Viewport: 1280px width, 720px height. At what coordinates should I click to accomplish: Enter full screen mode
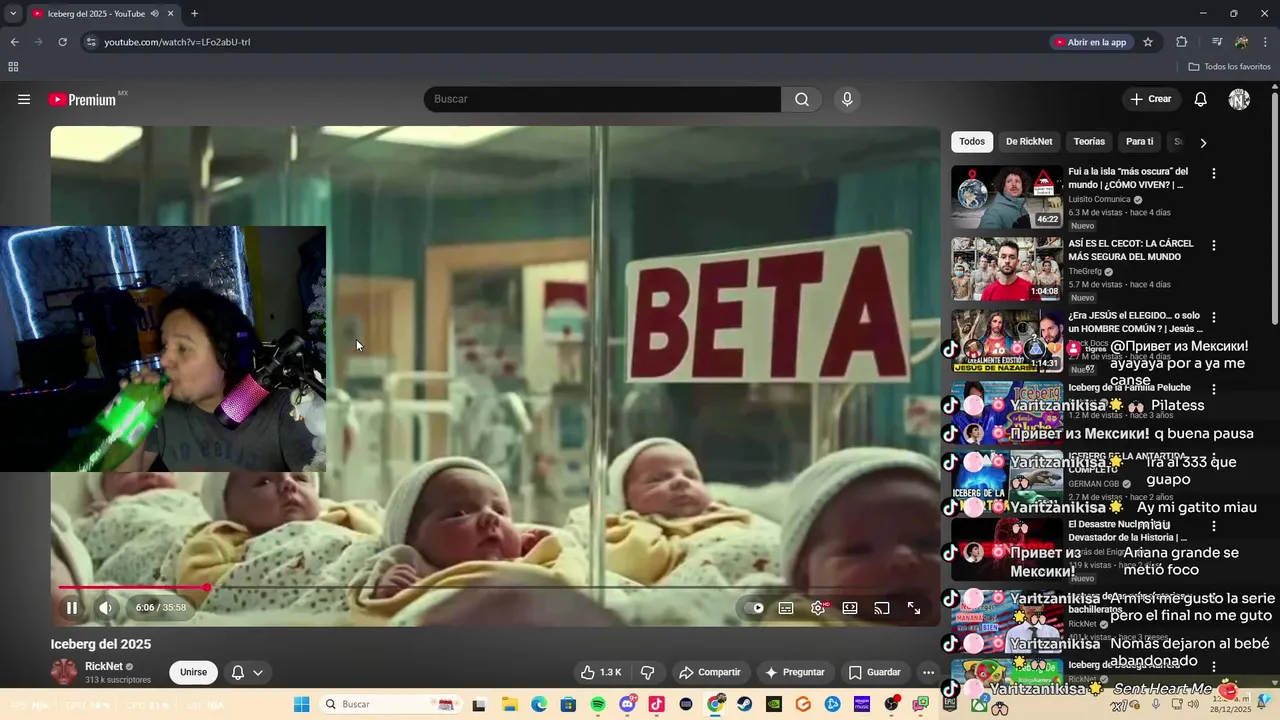pos(914,608)
